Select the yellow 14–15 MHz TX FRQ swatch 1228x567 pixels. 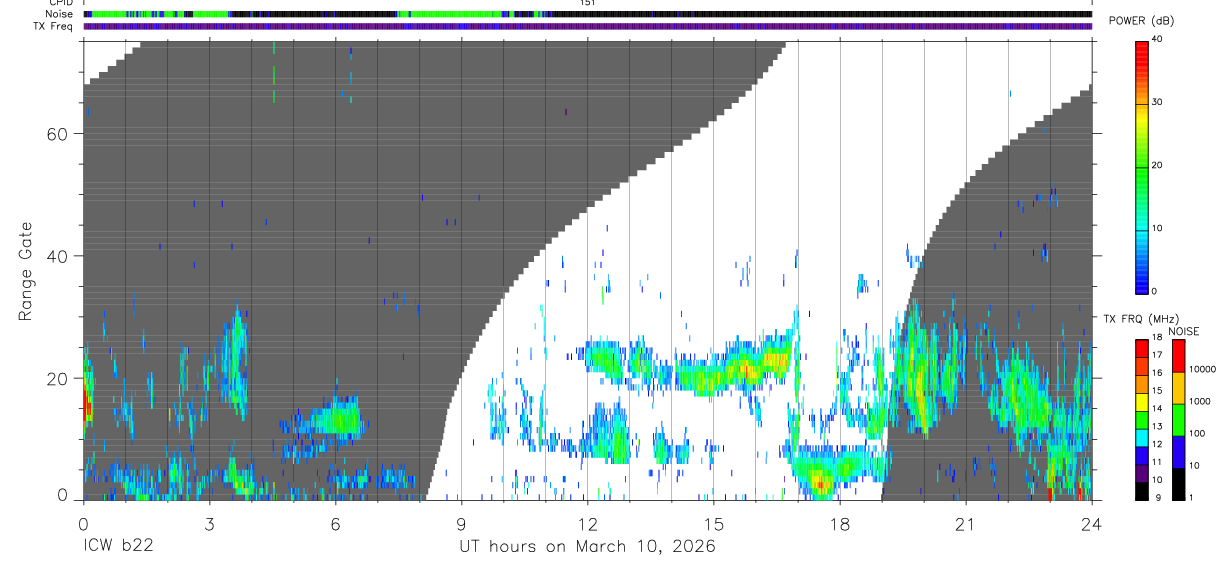1142,401
